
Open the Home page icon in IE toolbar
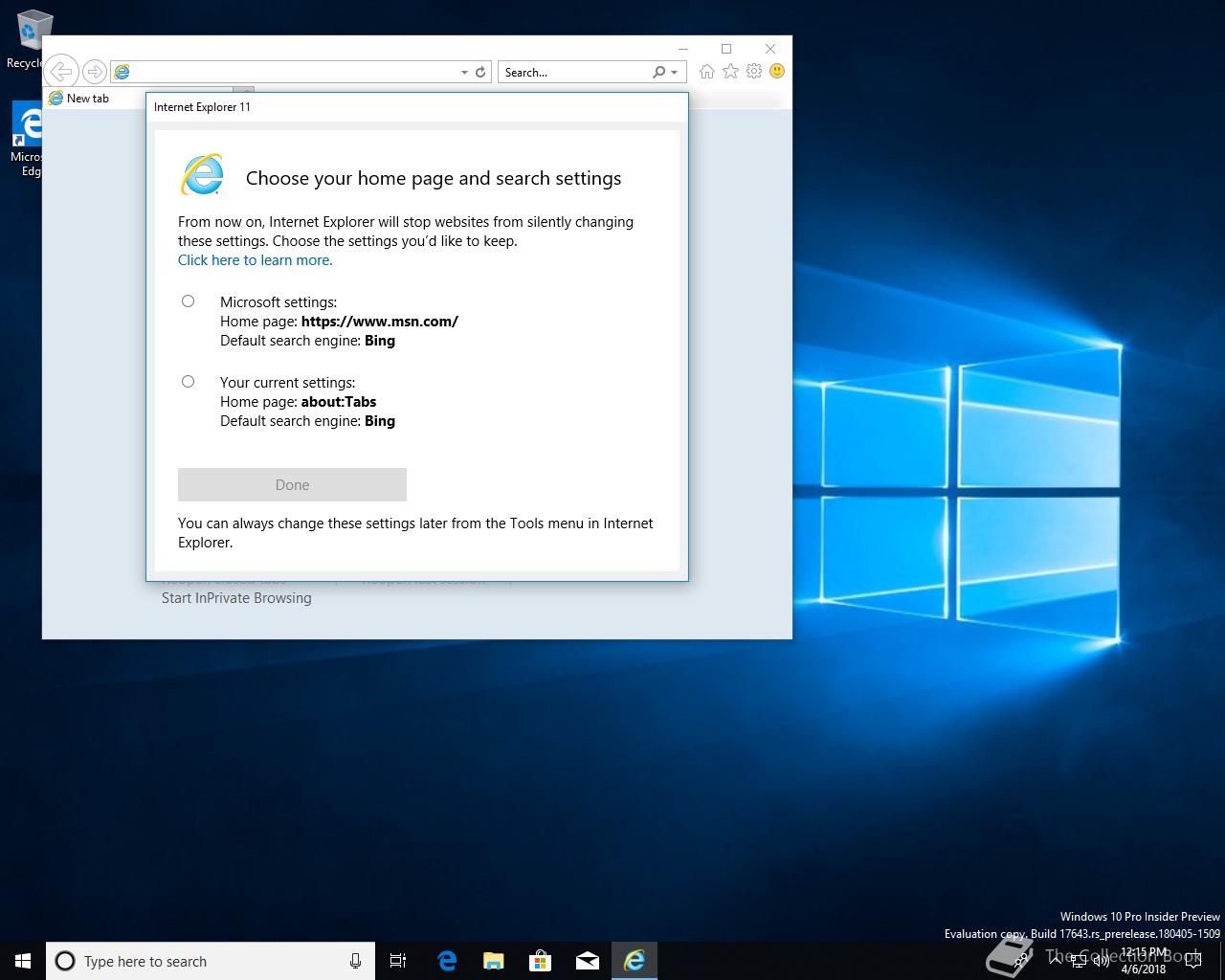click(706, 71)
